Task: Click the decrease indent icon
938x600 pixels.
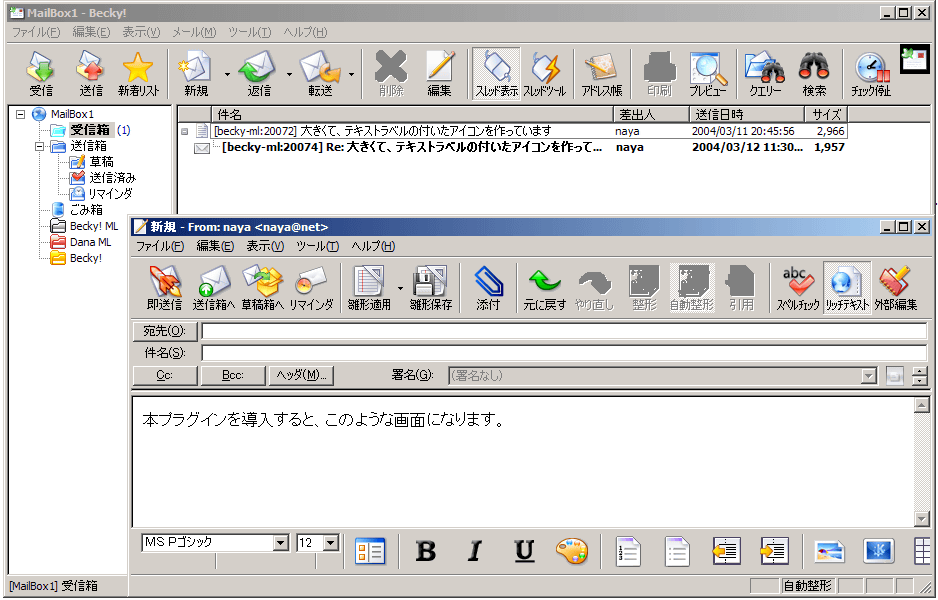Action: [726, 551]
